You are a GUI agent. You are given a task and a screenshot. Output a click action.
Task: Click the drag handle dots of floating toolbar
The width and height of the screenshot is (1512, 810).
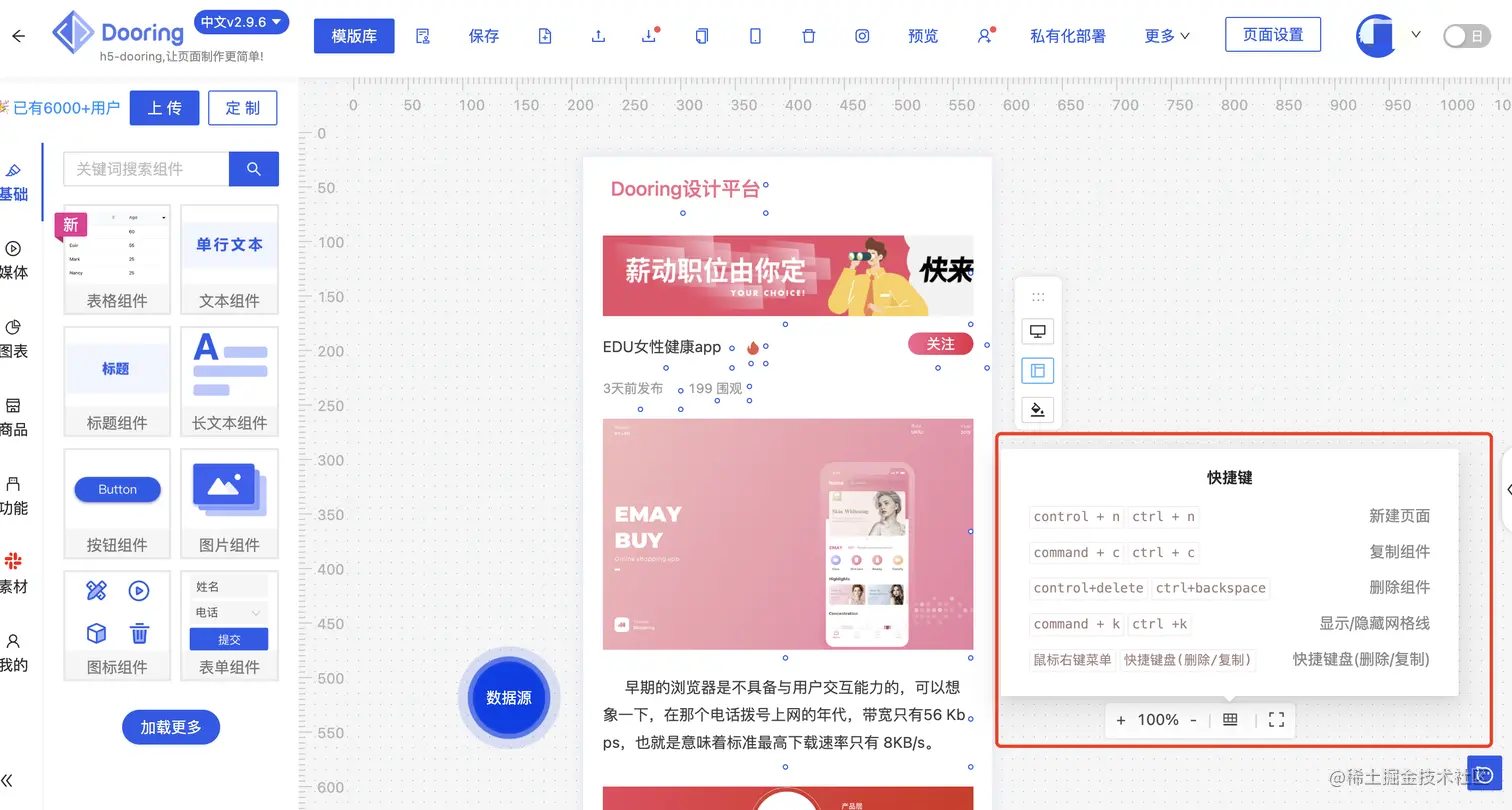point(1038,297)
